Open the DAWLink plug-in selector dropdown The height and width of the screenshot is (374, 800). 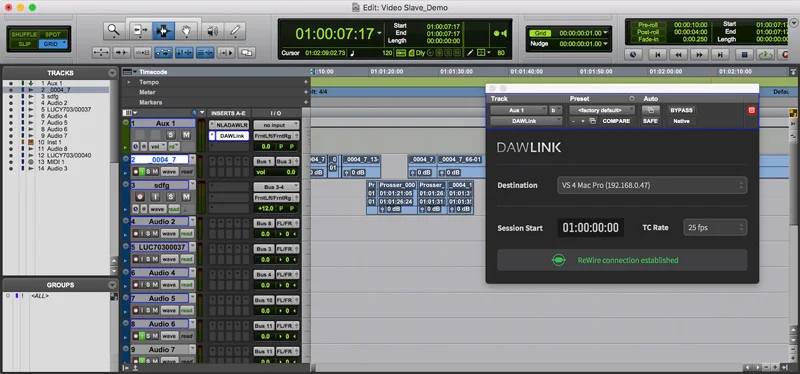[526, 121]
